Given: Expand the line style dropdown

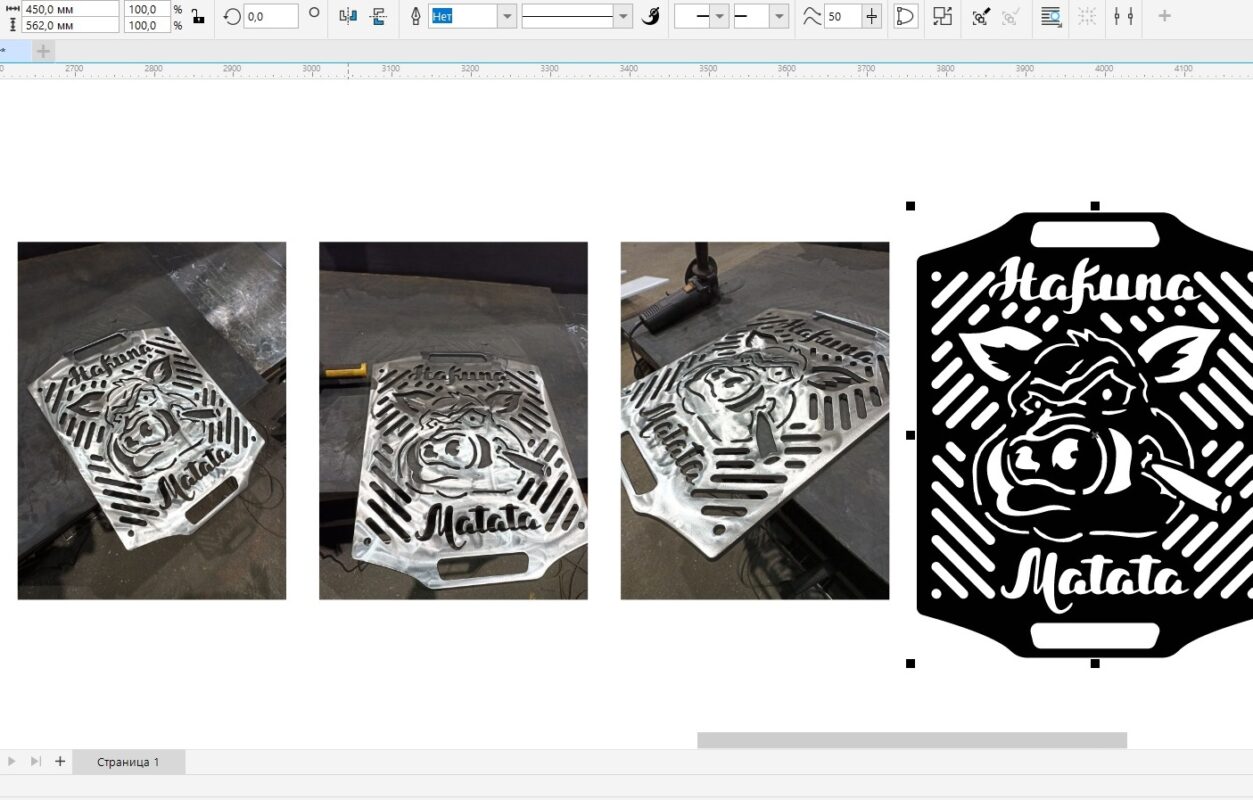Looking at the screenshot, I should [622, 16].
